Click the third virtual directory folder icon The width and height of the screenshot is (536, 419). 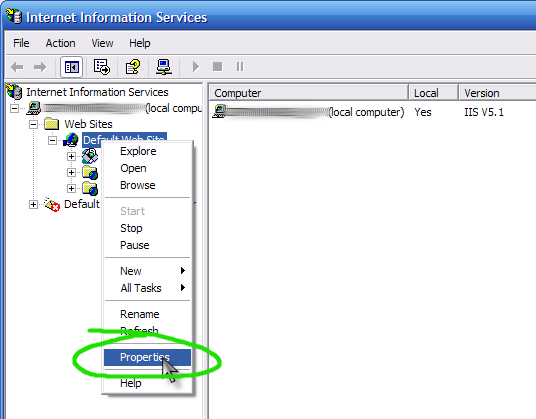tap(90, 188)
